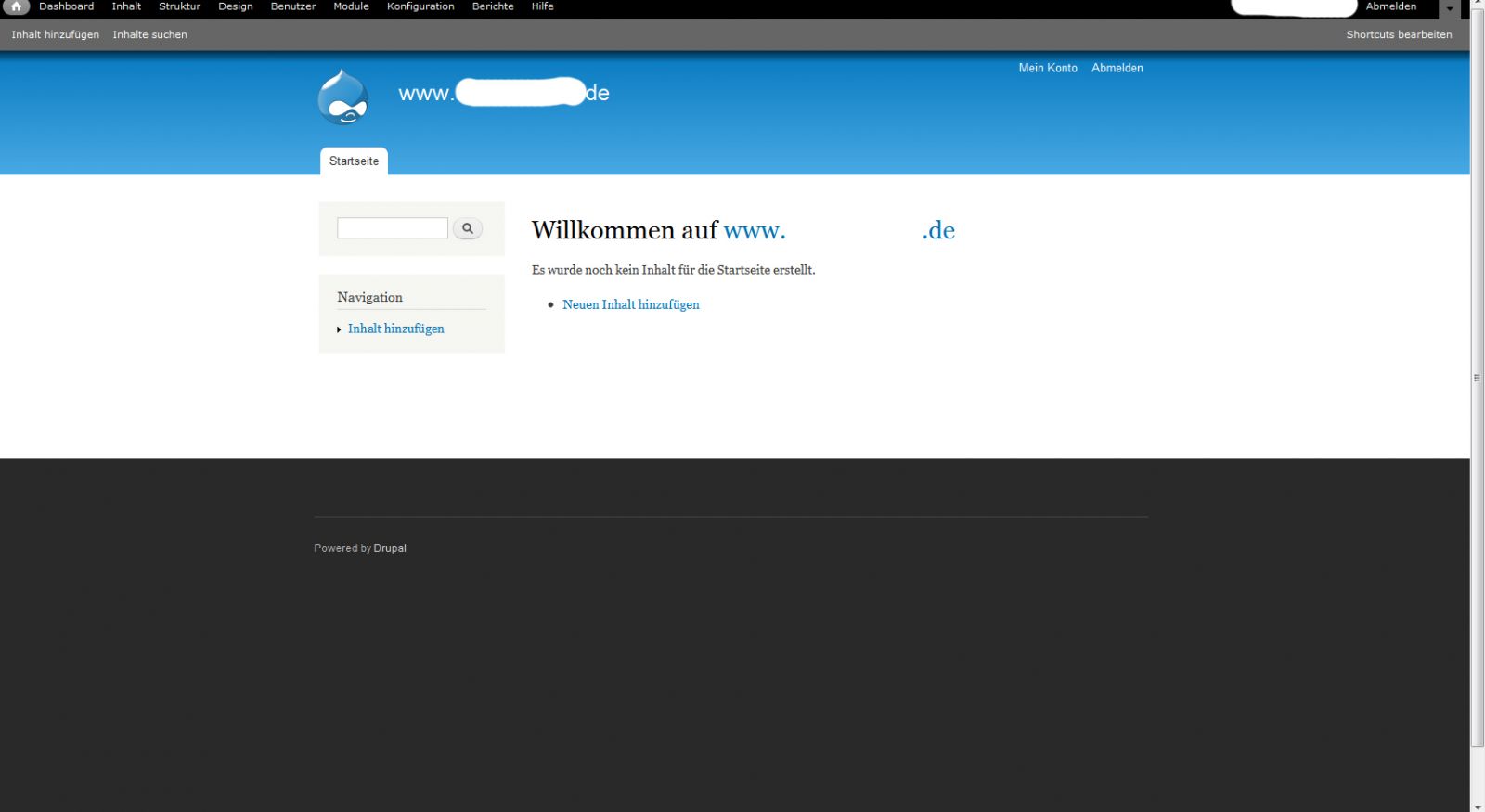Focus the search text field

(x=392, y=228)
